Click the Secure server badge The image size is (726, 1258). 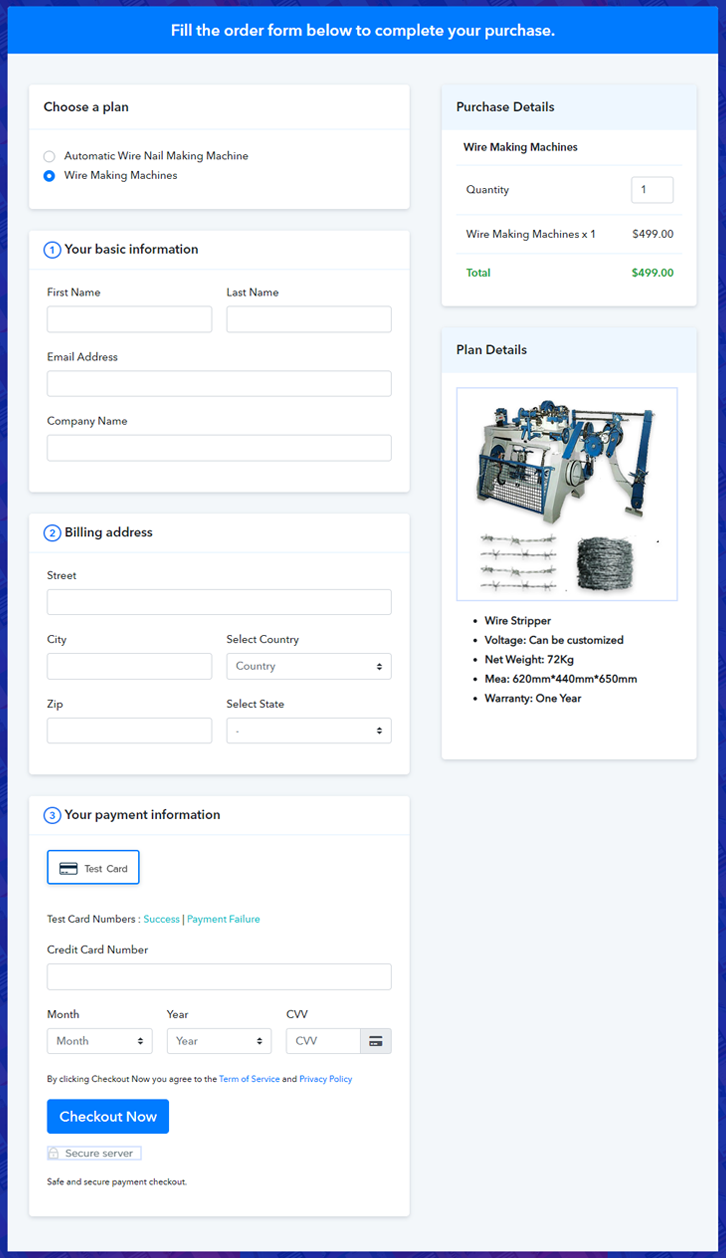[94, 1153]
